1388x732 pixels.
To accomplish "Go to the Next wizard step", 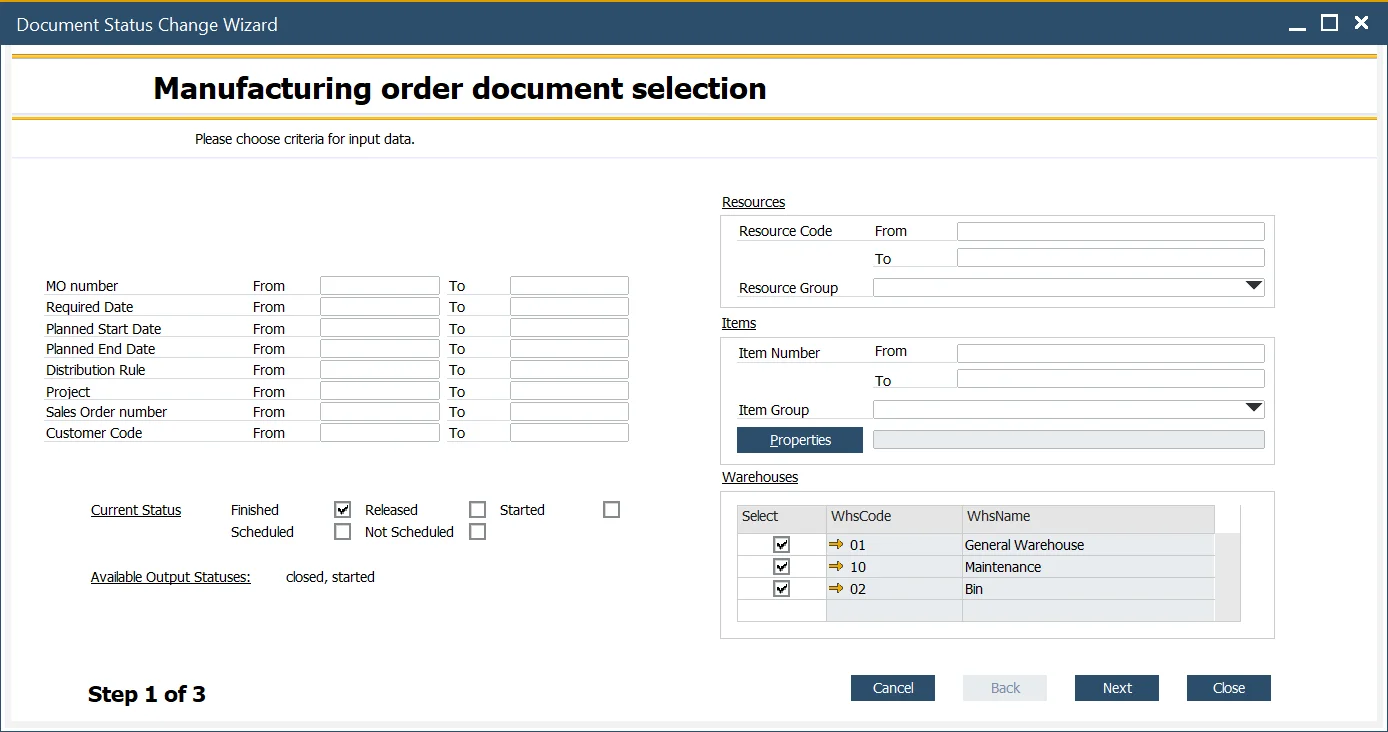I will click(1117, 688).
